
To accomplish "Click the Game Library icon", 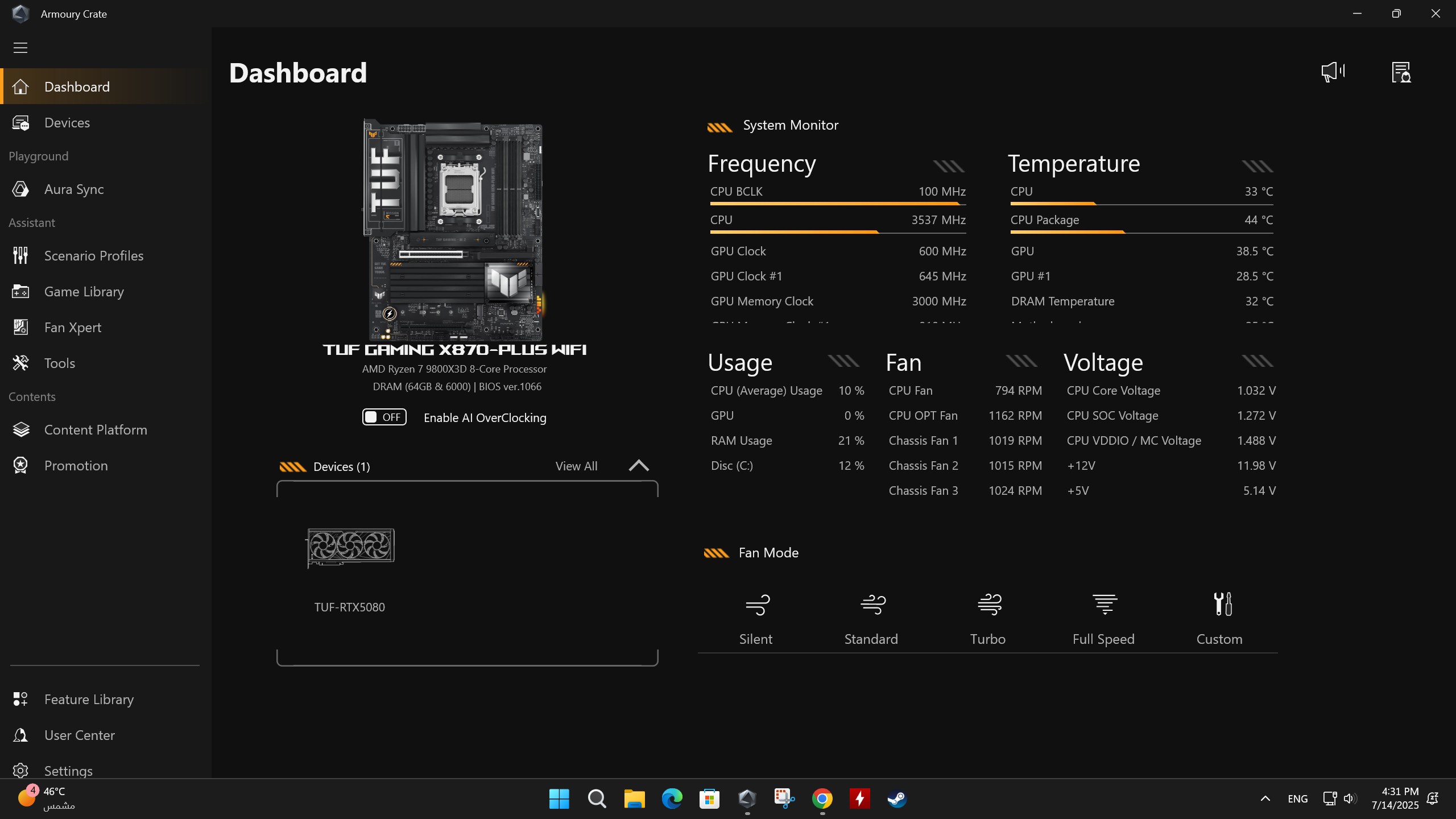I will point(20,292).
